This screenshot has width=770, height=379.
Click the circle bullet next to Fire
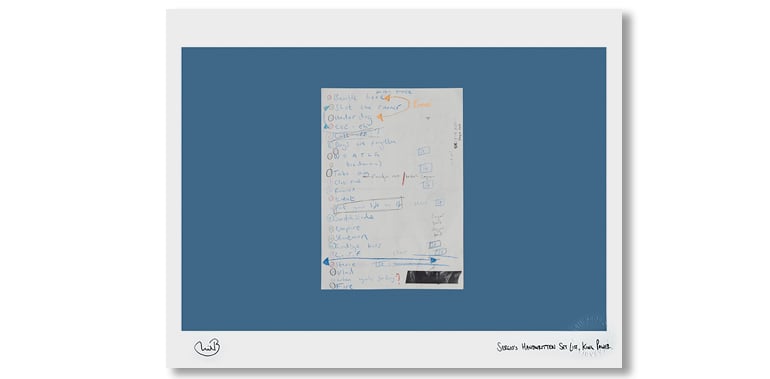(x=332, y=285)
